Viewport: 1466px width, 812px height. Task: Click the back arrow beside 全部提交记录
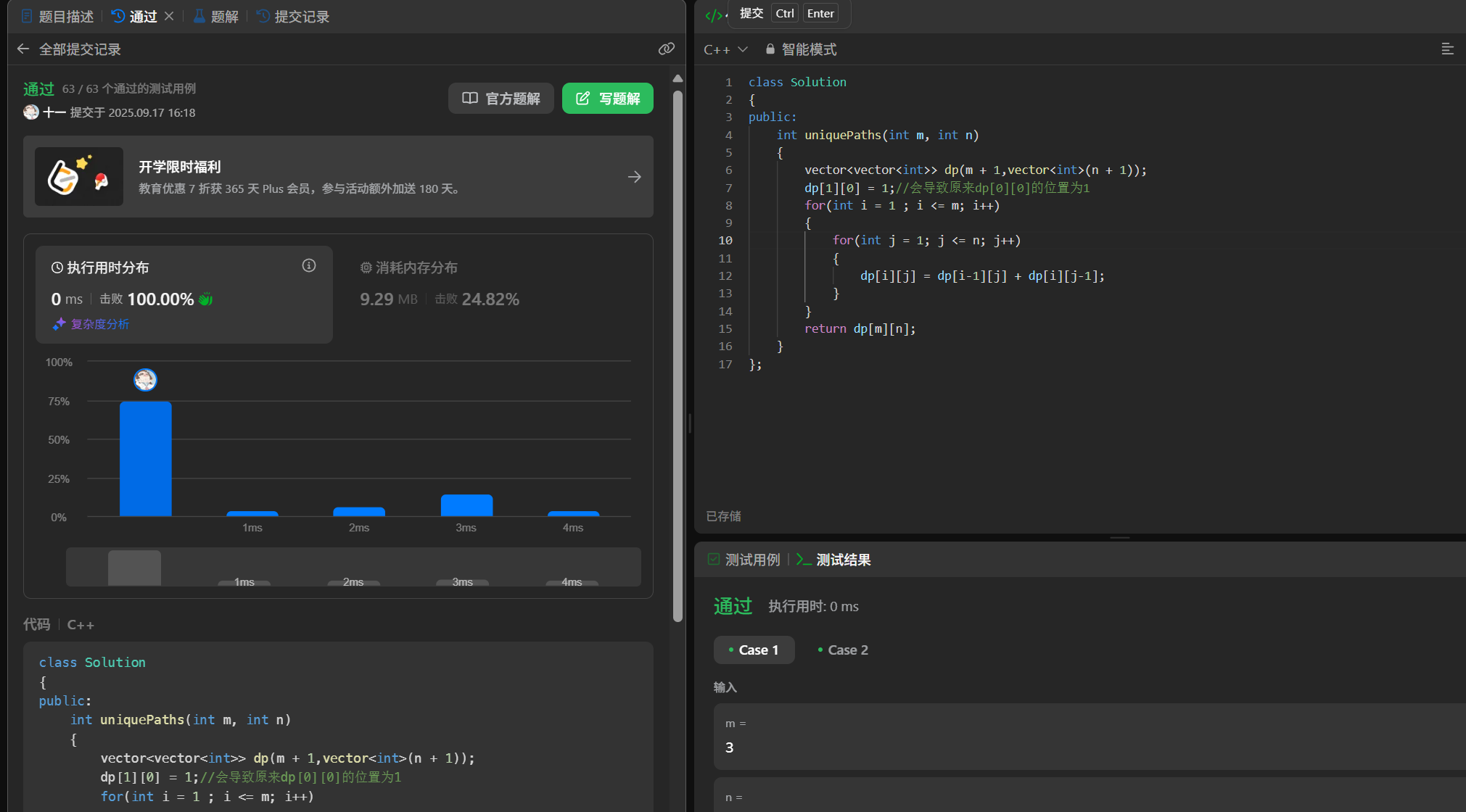(23, 49)
